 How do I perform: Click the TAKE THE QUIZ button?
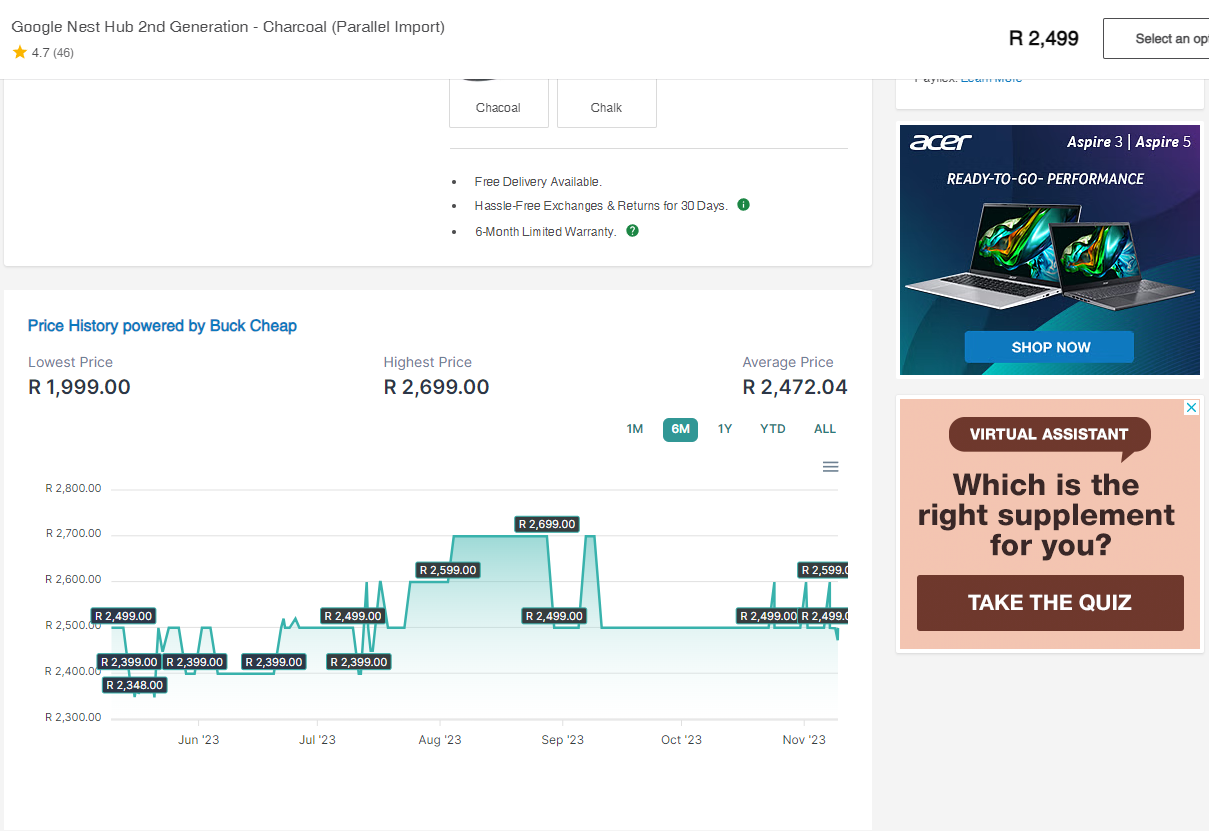click(1050, 603)
